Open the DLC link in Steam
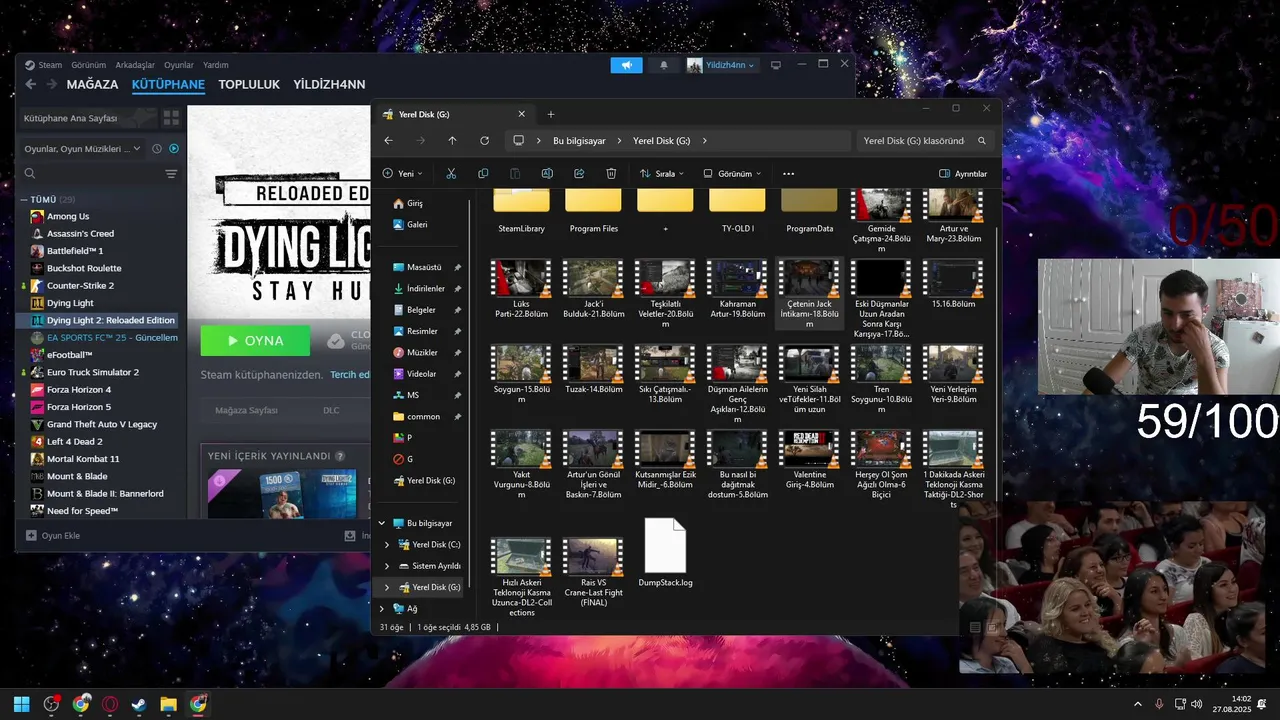 point(331,410)
